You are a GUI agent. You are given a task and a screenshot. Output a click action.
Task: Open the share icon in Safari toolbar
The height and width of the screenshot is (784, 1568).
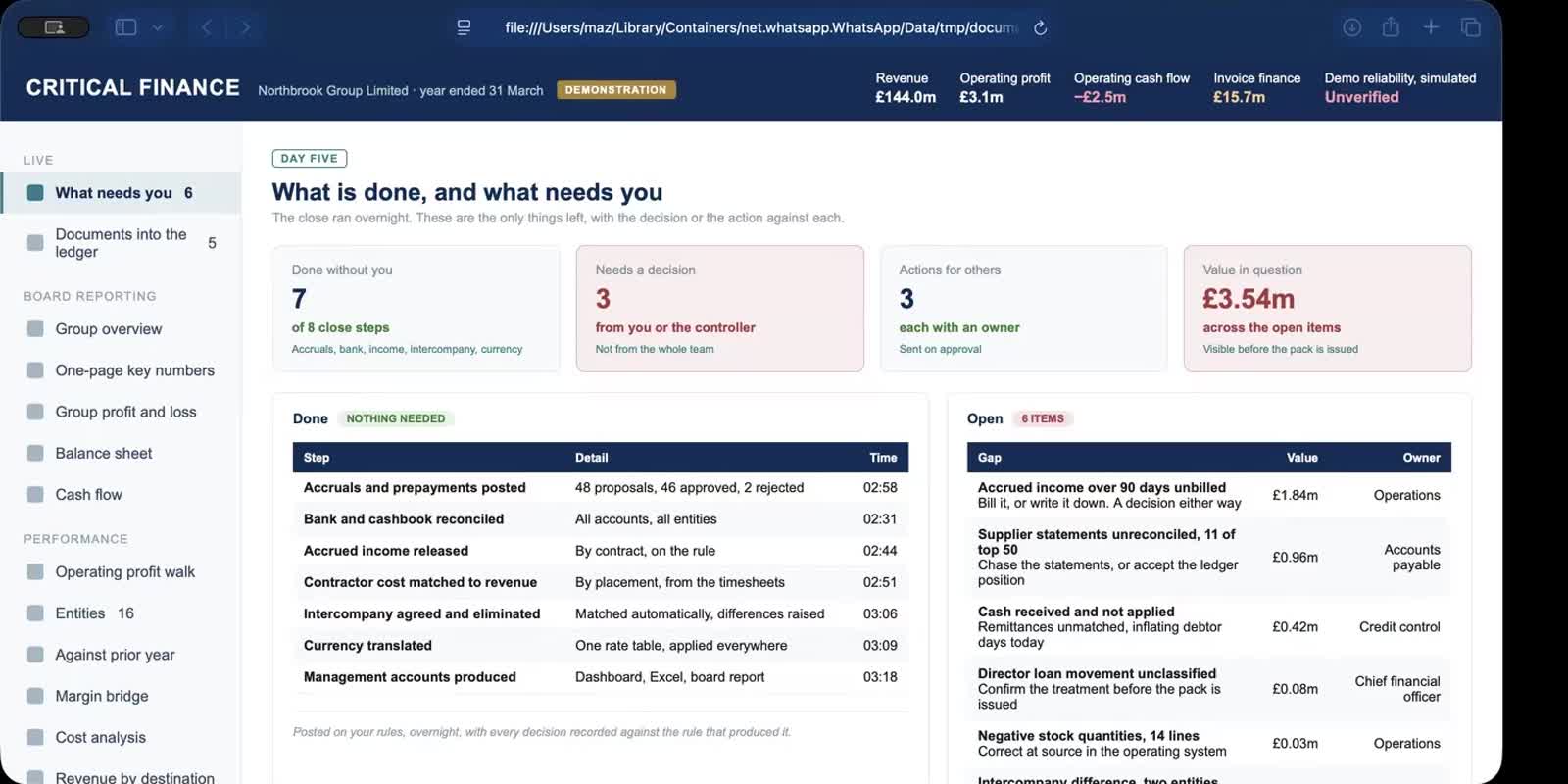(1391, 27)
